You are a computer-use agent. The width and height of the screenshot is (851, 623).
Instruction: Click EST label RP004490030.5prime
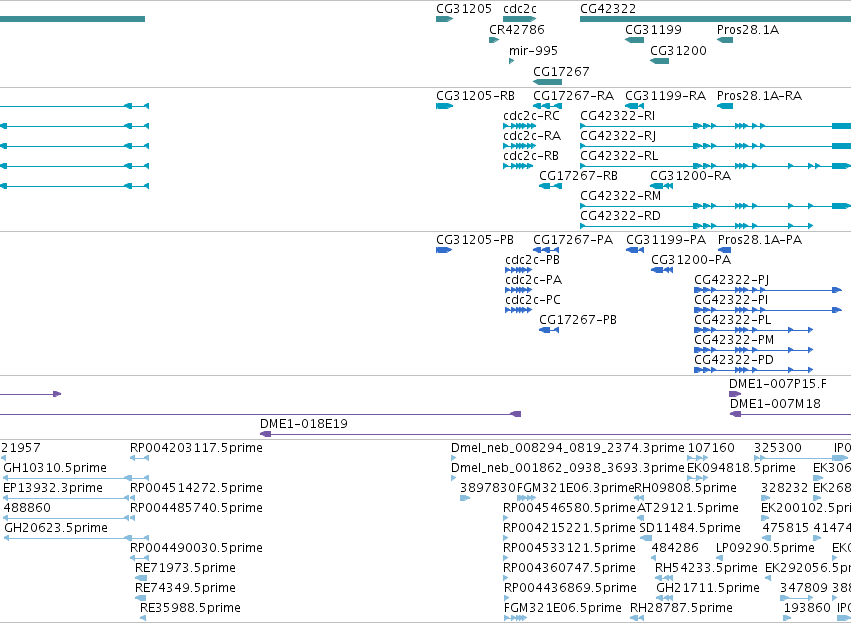click(x=196, y=549)
